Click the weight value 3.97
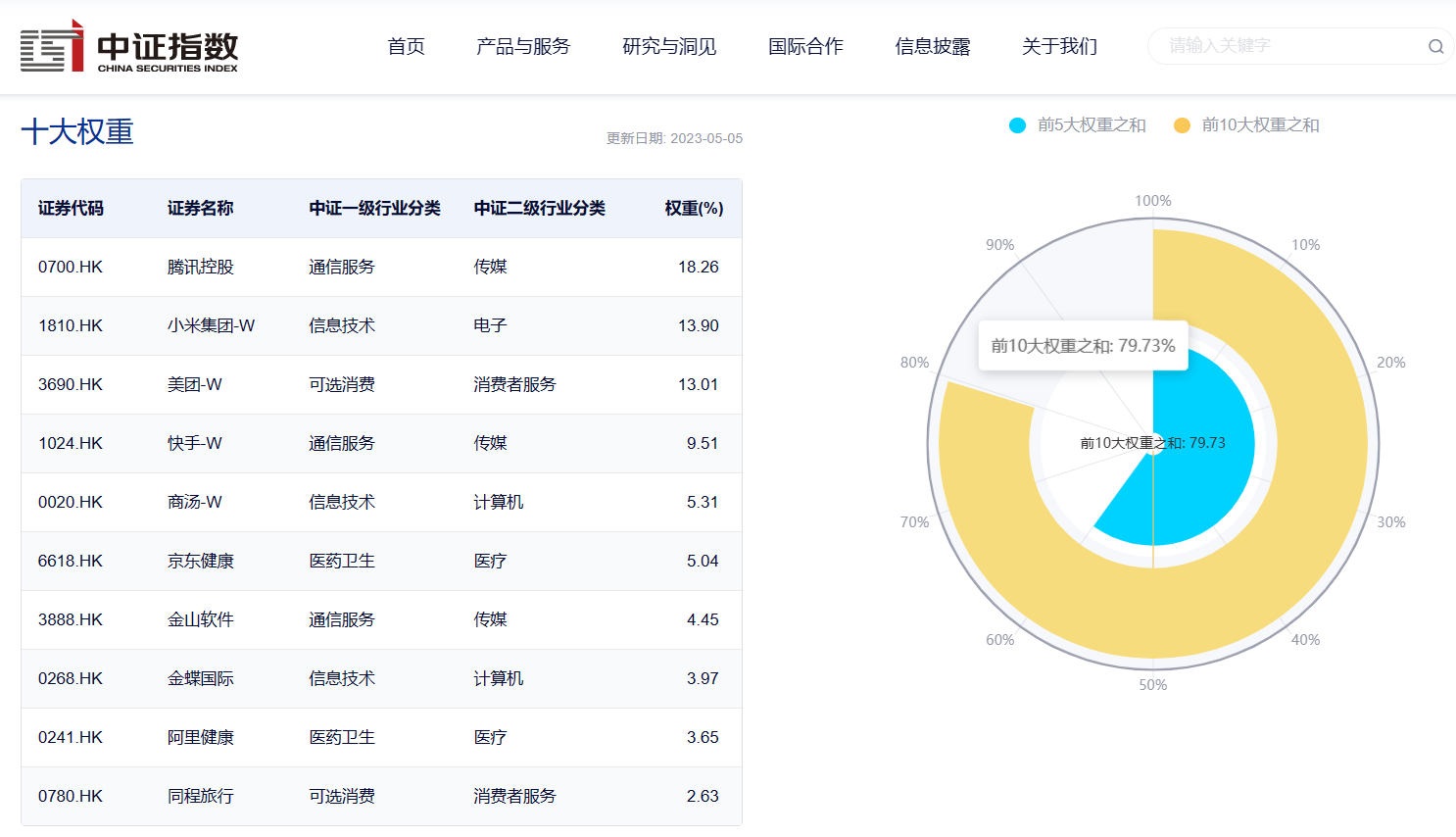Image resolution: width=1456 pixels, height=837 pixels. tap(703, 678)
